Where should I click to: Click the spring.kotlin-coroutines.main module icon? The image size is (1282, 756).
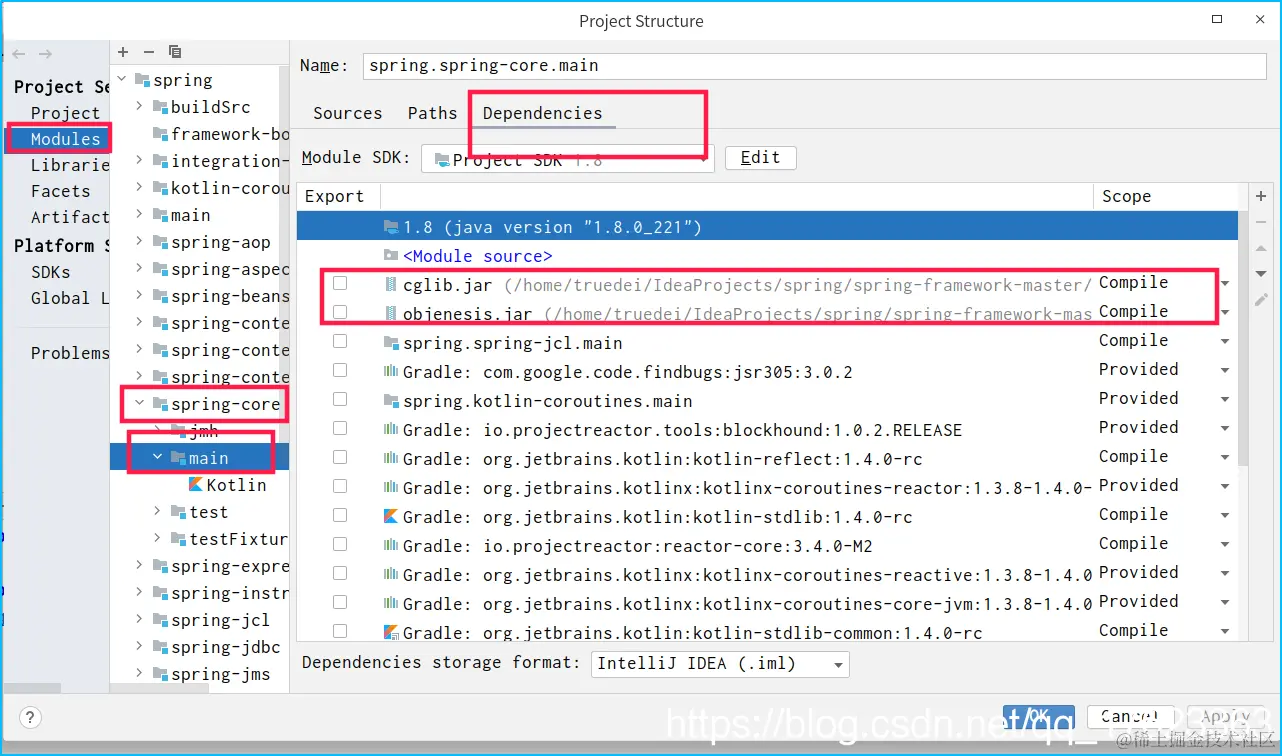point(391,401)
